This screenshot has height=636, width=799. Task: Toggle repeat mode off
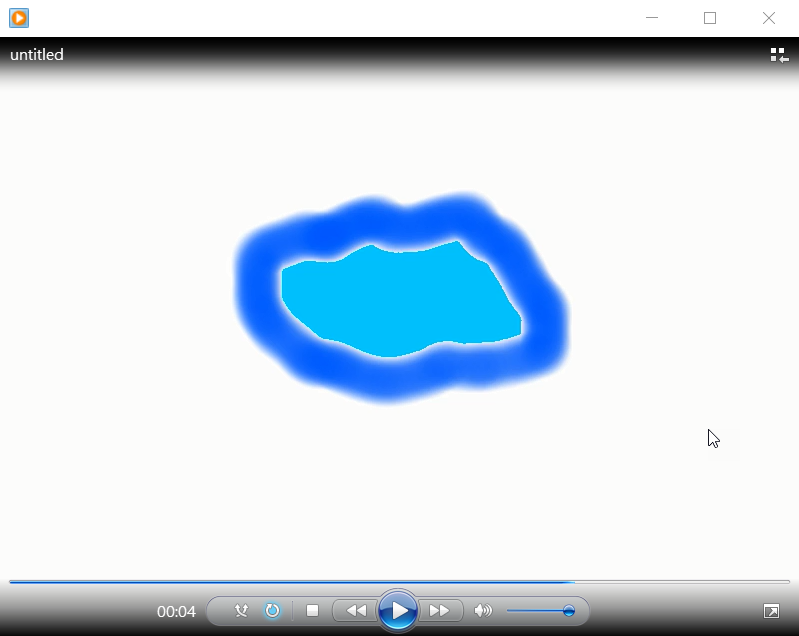click(x=272, y=611)
